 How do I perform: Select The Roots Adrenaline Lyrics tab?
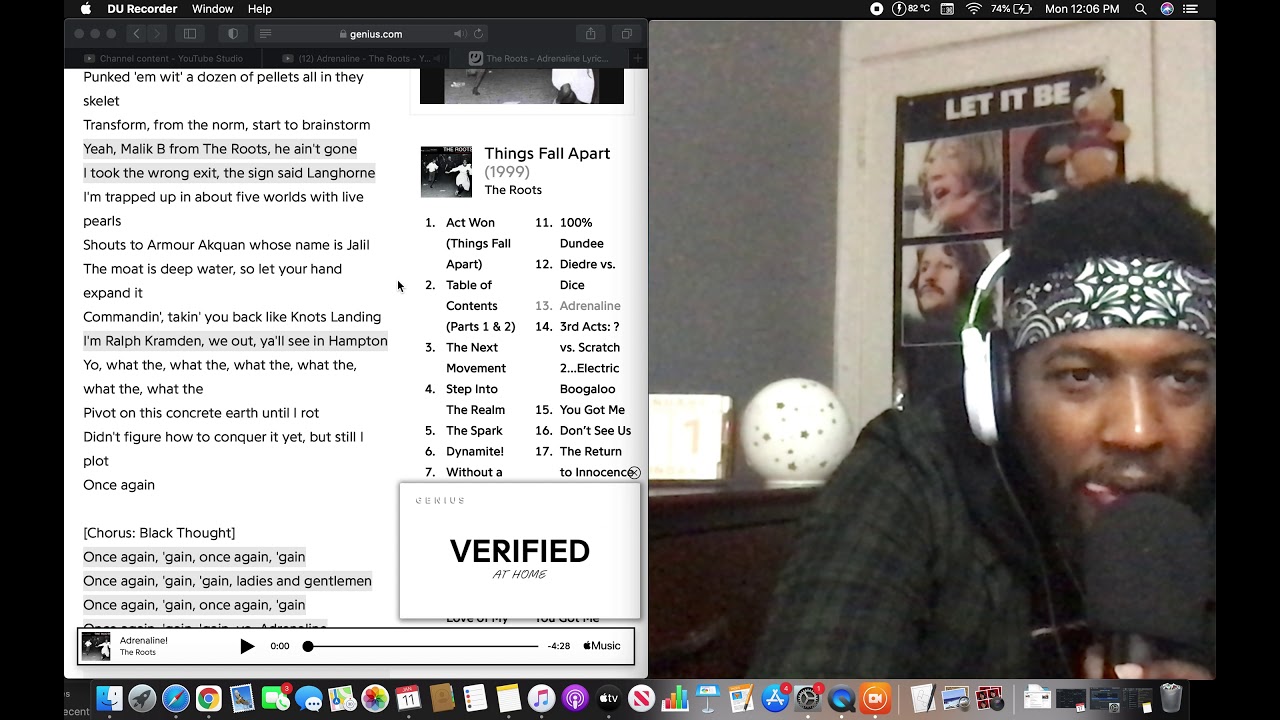[x=540, y=58]
